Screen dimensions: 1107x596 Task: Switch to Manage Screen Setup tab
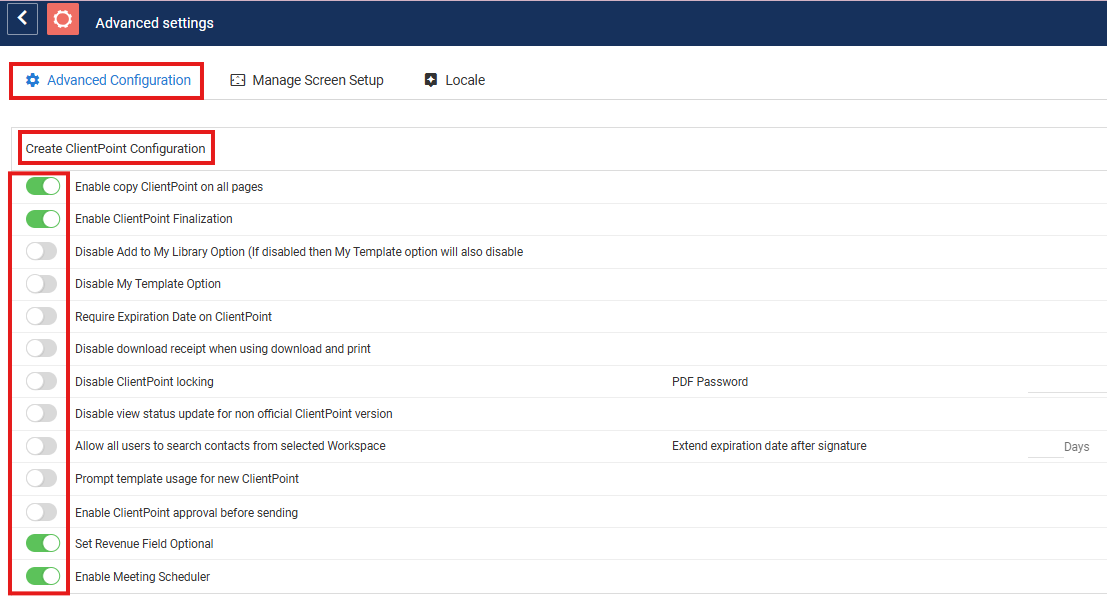[307, 81]
